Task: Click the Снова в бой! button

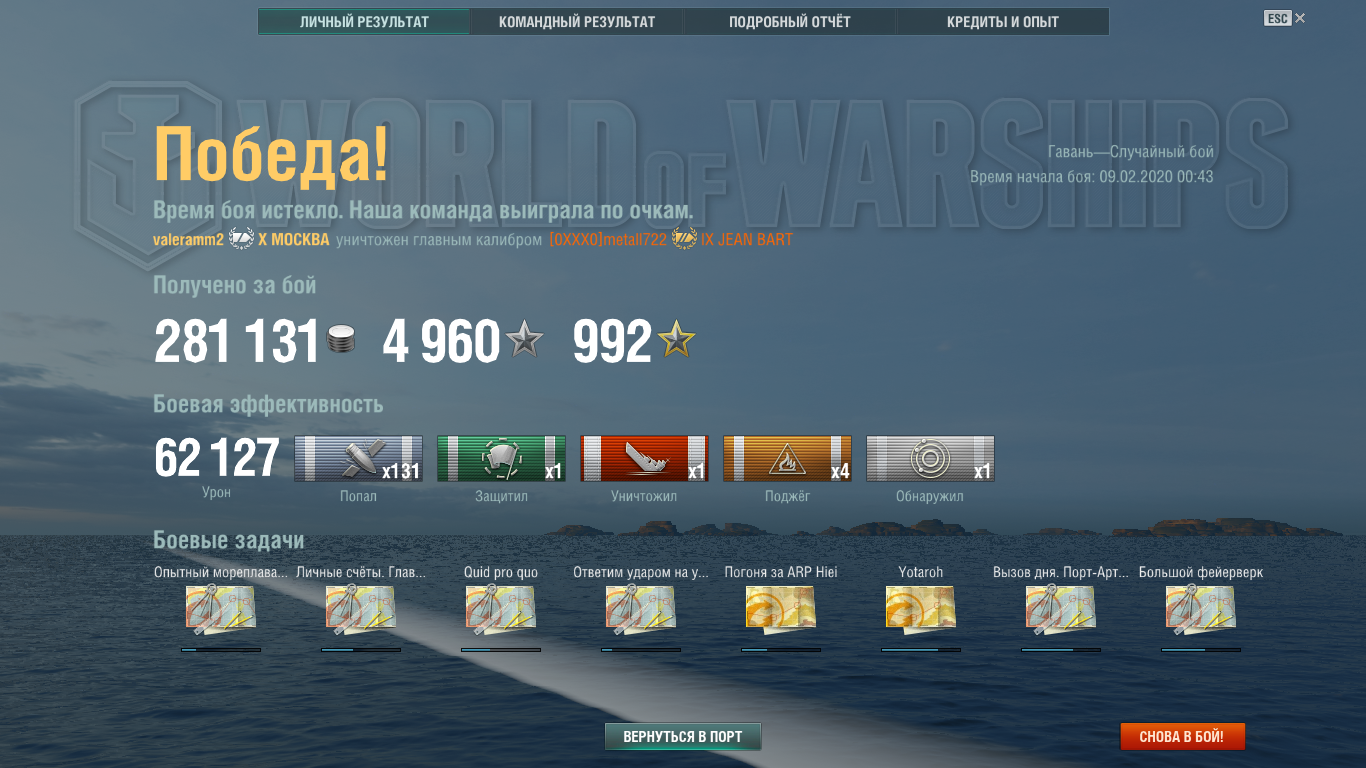Action: click(x=1182, y=737)
